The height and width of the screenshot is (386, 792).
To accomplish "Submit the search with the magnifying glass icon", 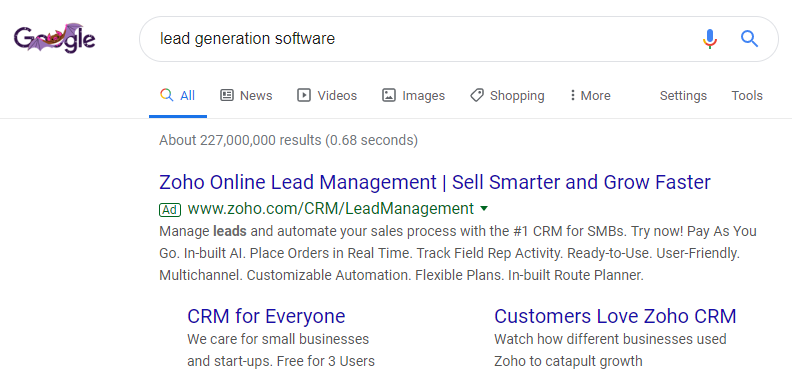I will [x=749, y=38].
